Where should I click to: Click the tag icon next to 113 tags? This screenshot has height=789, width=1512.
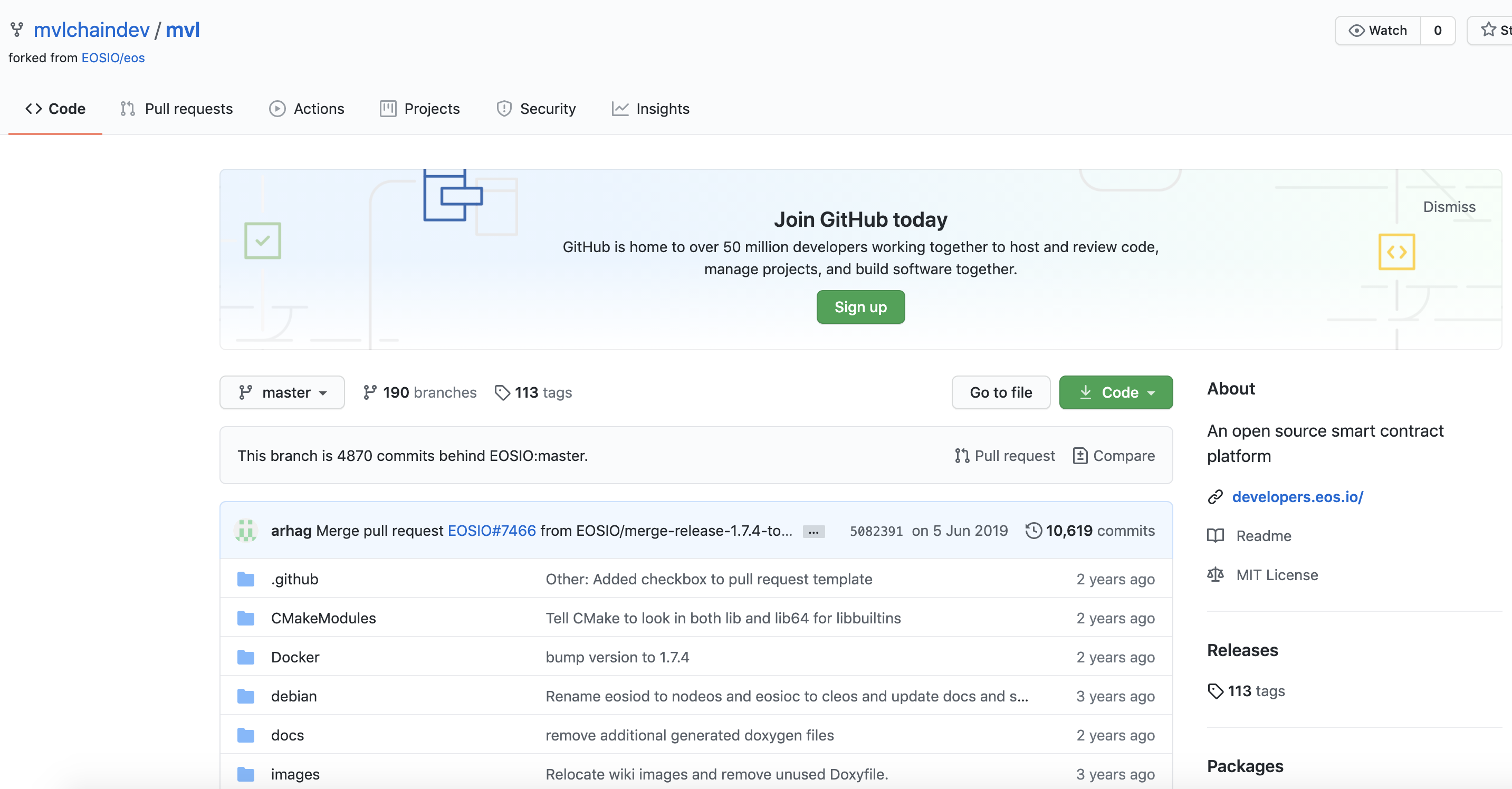[x=502, y=392]
